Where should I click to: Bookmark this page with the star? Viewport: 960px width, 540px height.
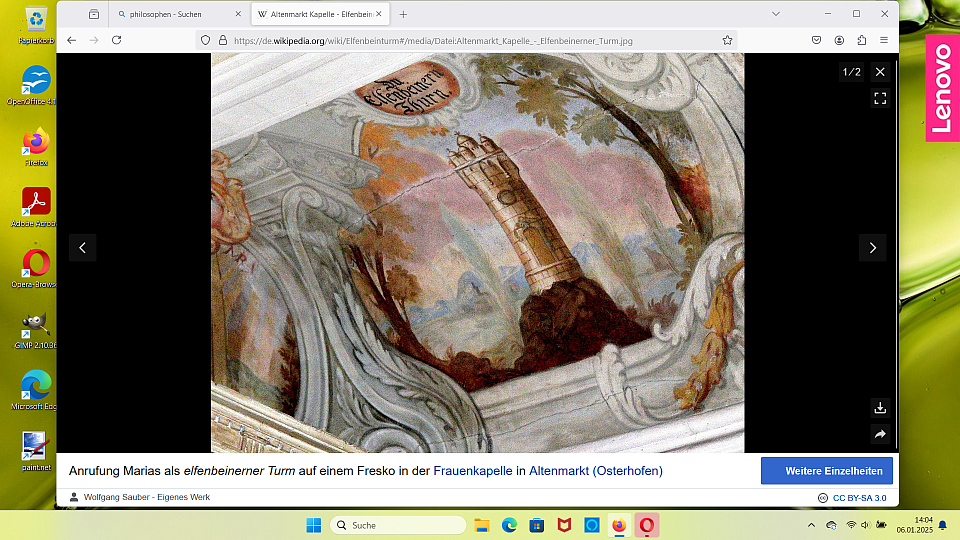727,40
